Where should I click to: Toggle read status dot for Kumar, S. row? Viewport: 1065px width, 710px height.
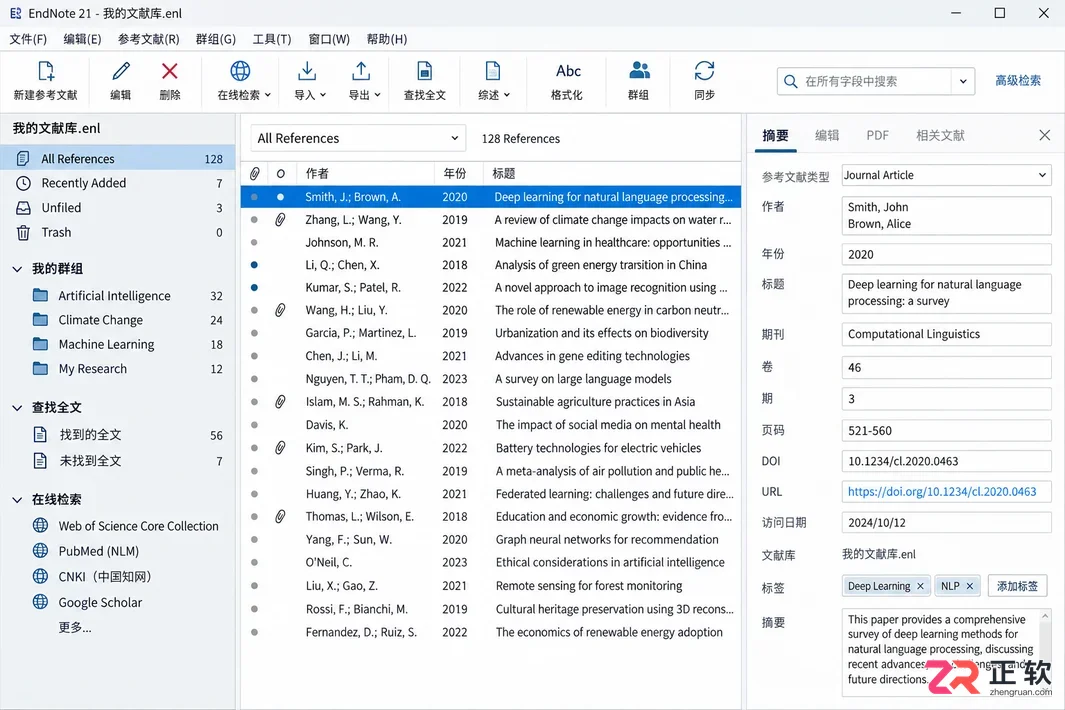(x=254, y=287)
